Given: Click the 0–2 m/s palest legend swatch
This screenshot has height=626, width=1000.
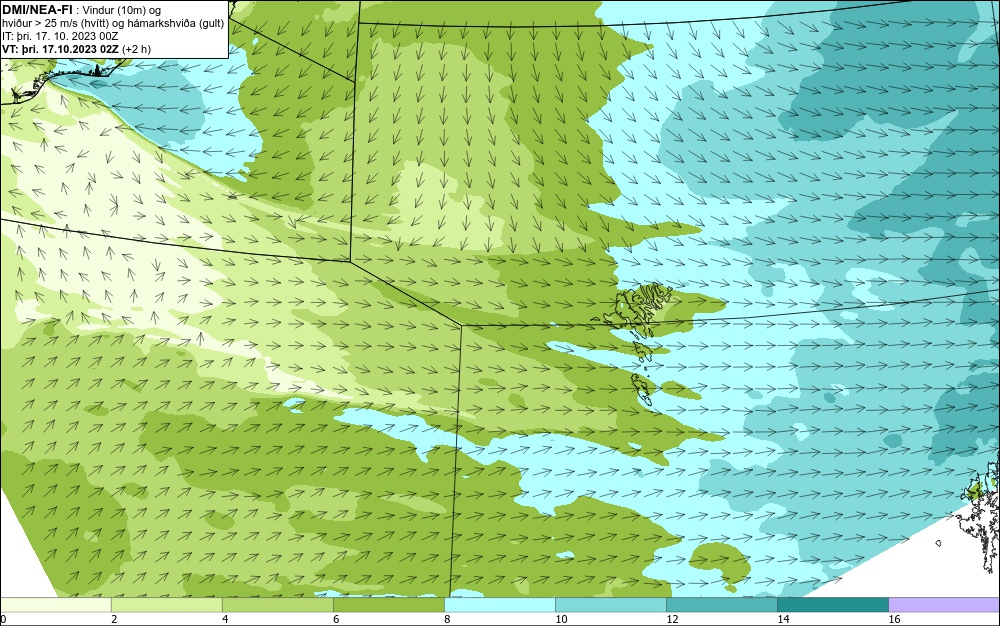Looking at the screenshot, I should [x=55, y=604].
